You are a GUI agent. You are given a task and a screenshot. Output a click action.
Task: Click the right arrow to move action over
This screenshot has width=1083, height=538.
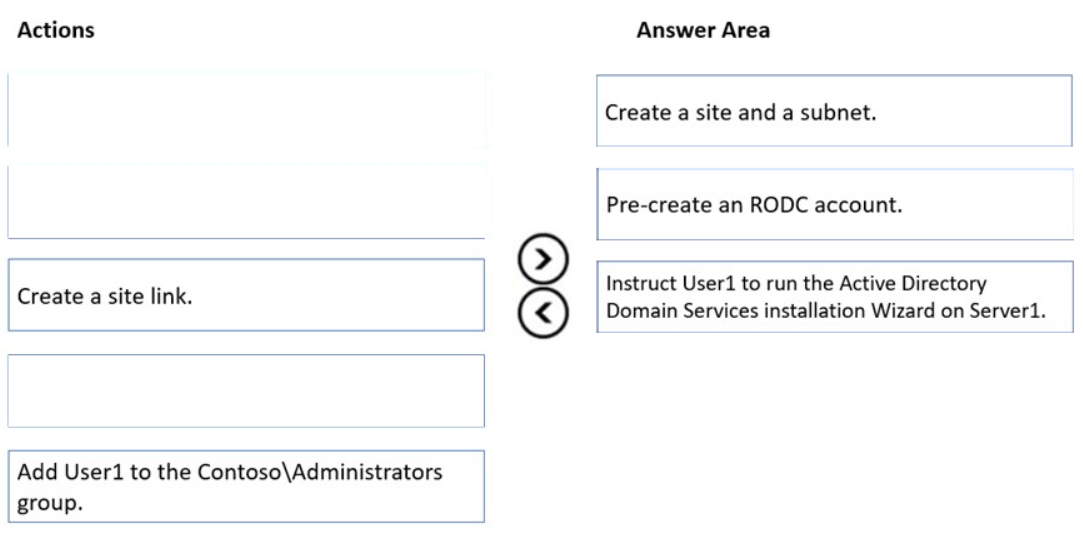(543, 260)
